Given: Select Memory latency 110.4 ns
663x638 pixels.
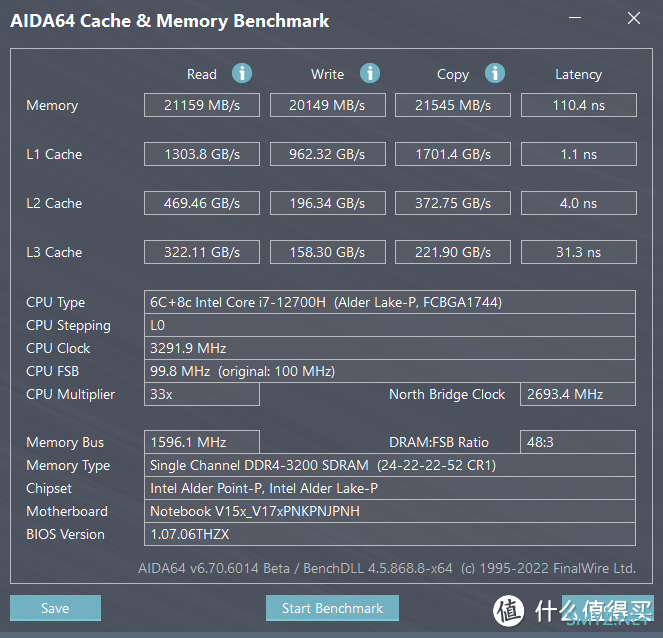Looking at the screenshot, I should pyautogui.click(x=578, y=105).
